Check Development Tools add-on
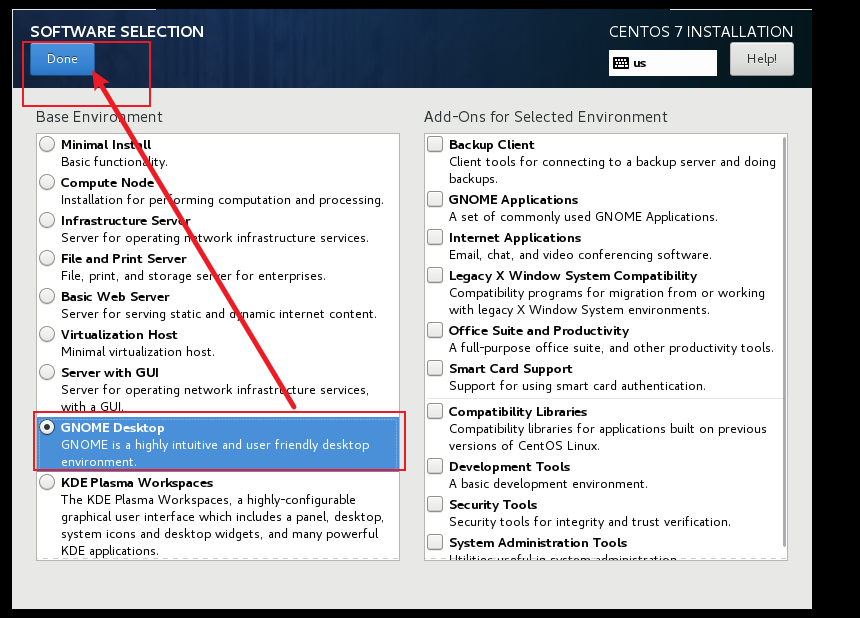The image size is (860, 618). 435,466
